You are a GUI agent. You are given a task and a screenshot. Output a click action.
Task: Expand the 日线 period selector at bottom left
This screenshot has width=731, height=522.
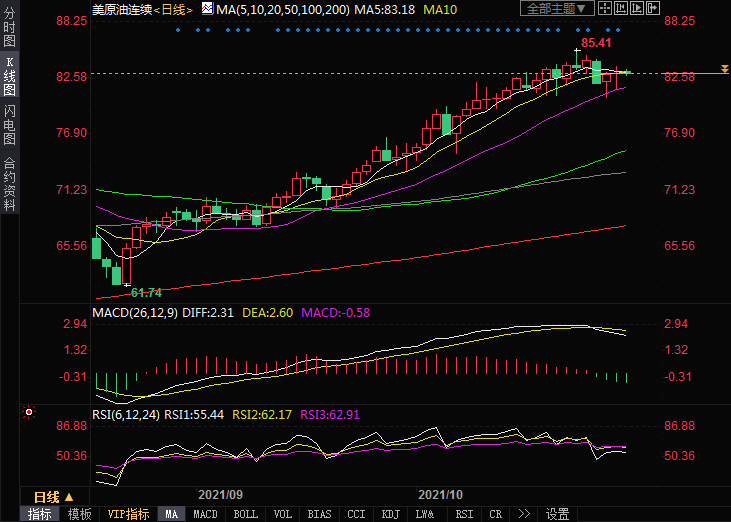tap(53, 497)
